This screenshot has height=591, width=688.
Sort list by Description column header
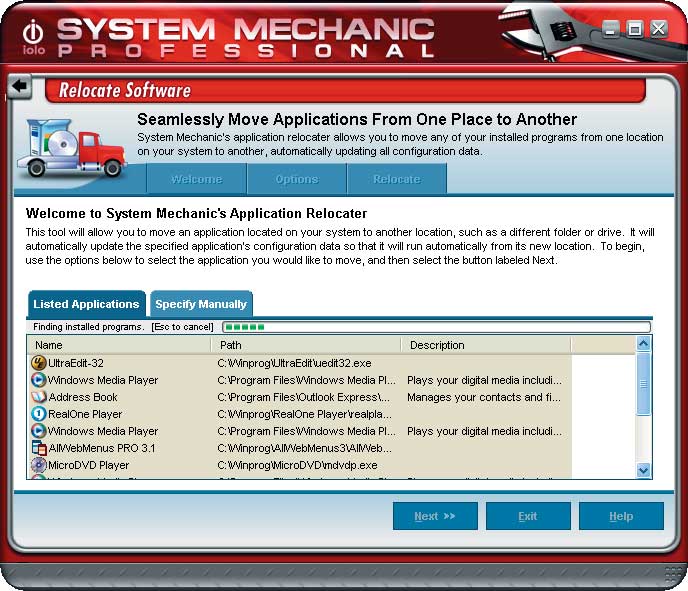[486, 345]
